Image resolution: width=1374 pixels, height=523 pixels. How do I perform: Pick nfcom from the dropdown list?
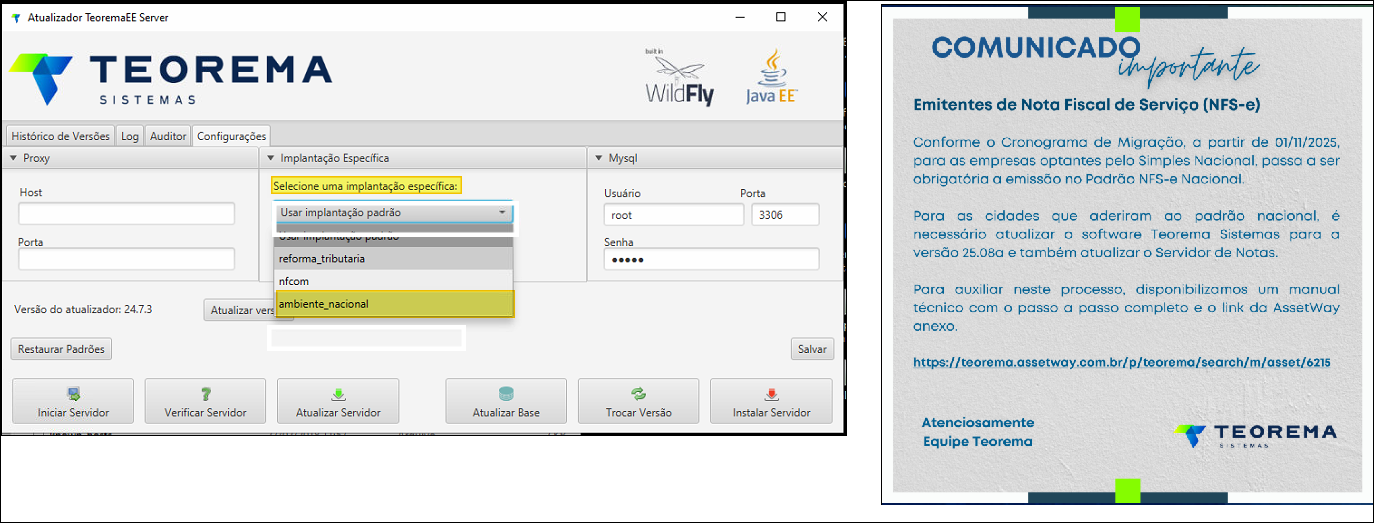[x=394, y=281]
